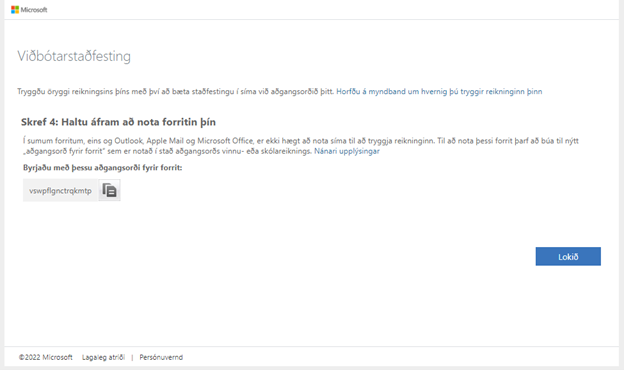The image size is (624, 370).
Task: Open the Nánari upplýsingar link
Action: 347,151
